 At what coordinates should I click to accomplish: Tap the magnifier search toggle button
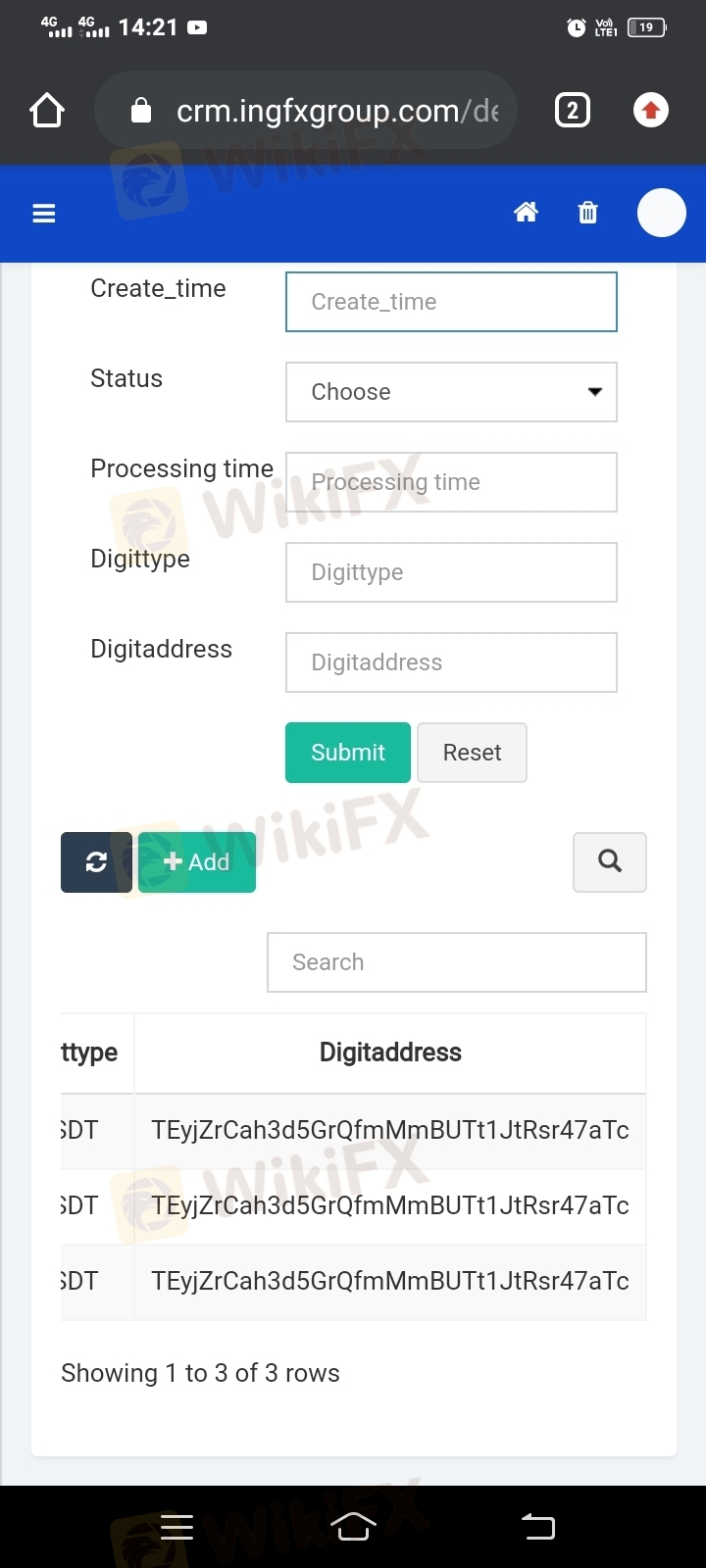click(x=610, y=862)
